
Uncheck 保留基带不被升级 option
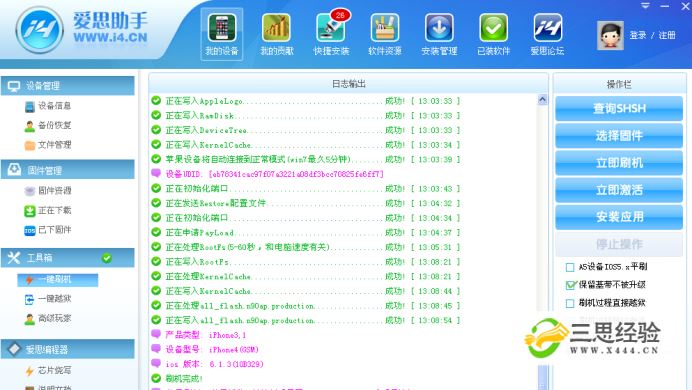coord(570,285)
